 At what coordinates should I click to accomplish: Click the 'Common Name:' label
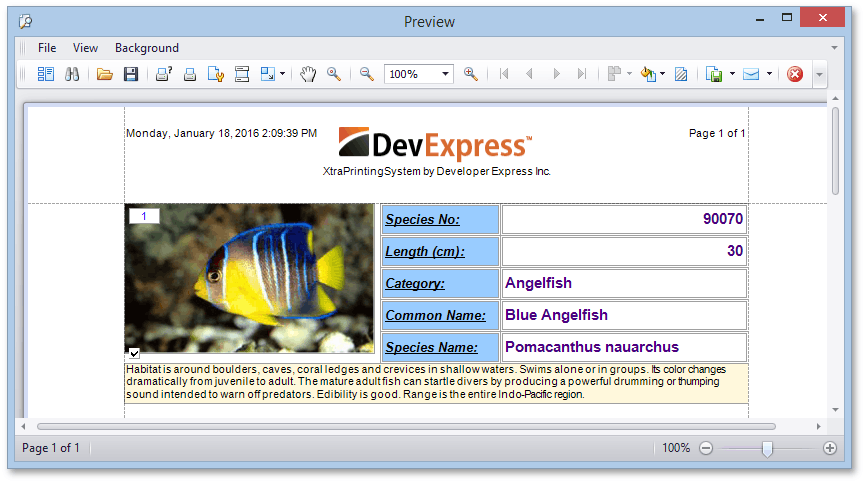pos(435,315)
